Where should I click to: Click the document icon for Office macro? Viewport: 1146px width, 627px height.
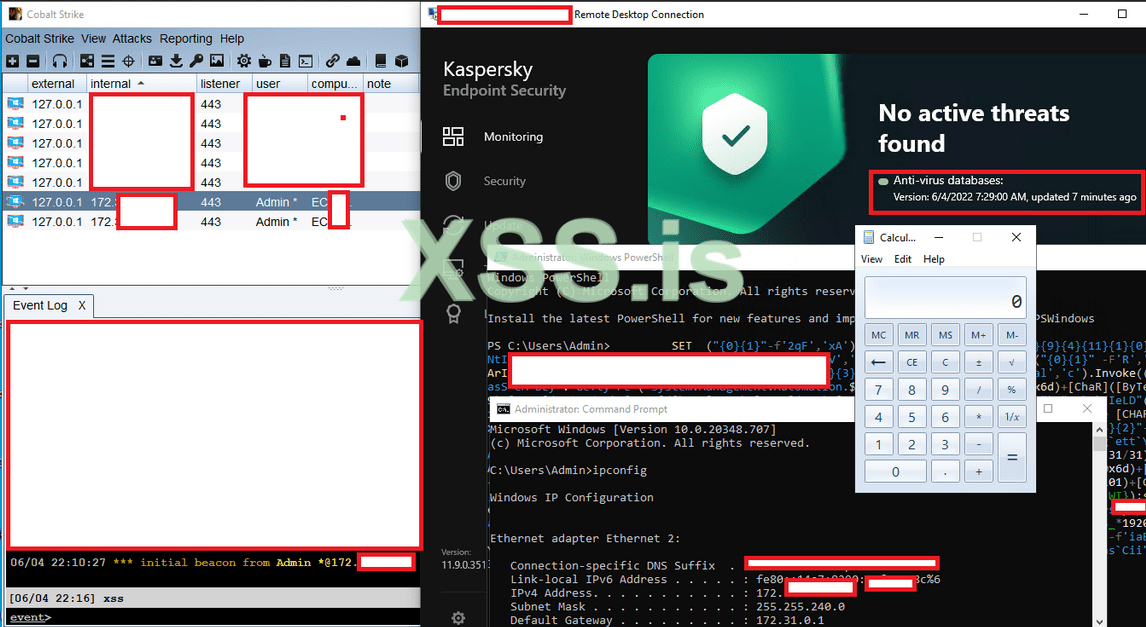[x=285, y=61]
